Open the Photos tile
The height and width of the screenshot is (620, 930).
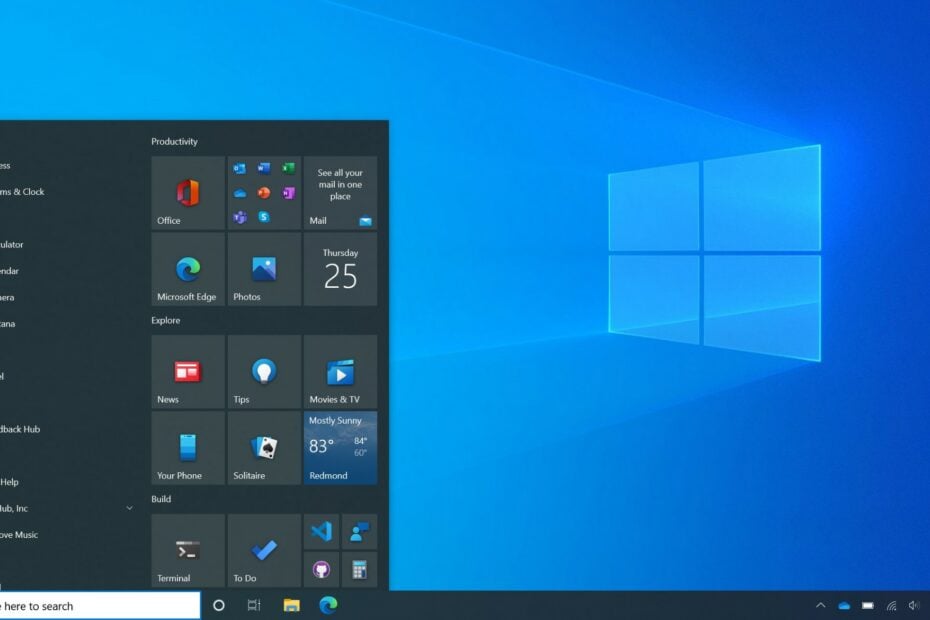tap(263, 270)
